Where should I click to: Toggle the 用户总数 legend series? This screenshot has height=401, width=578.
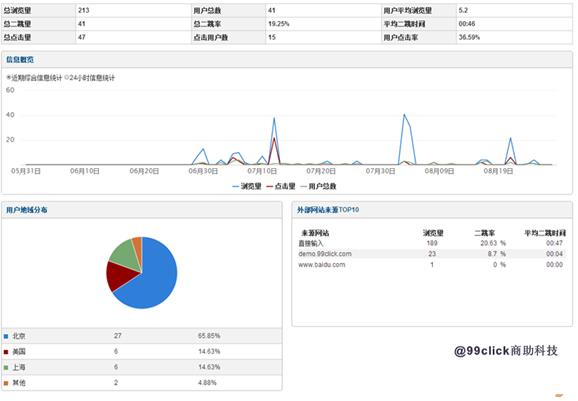click(318, 186)
